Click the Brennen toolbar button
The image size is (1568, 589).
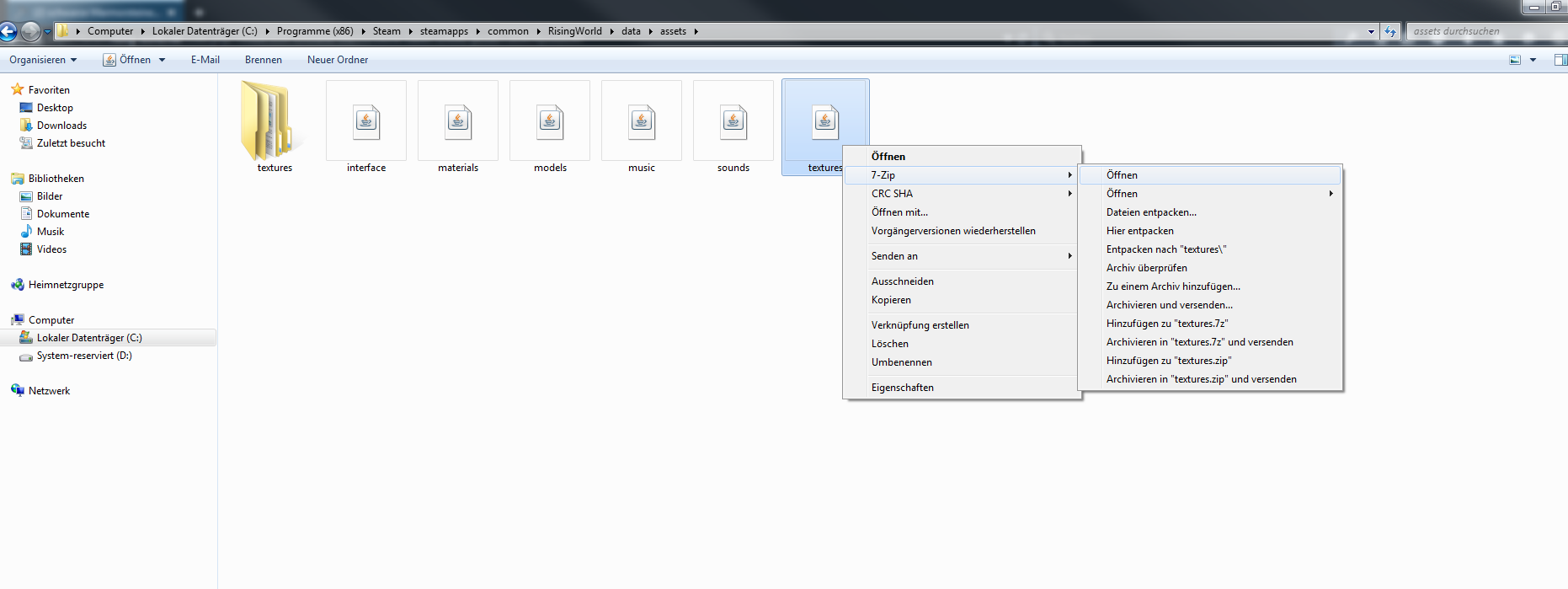tap(264, 60)
